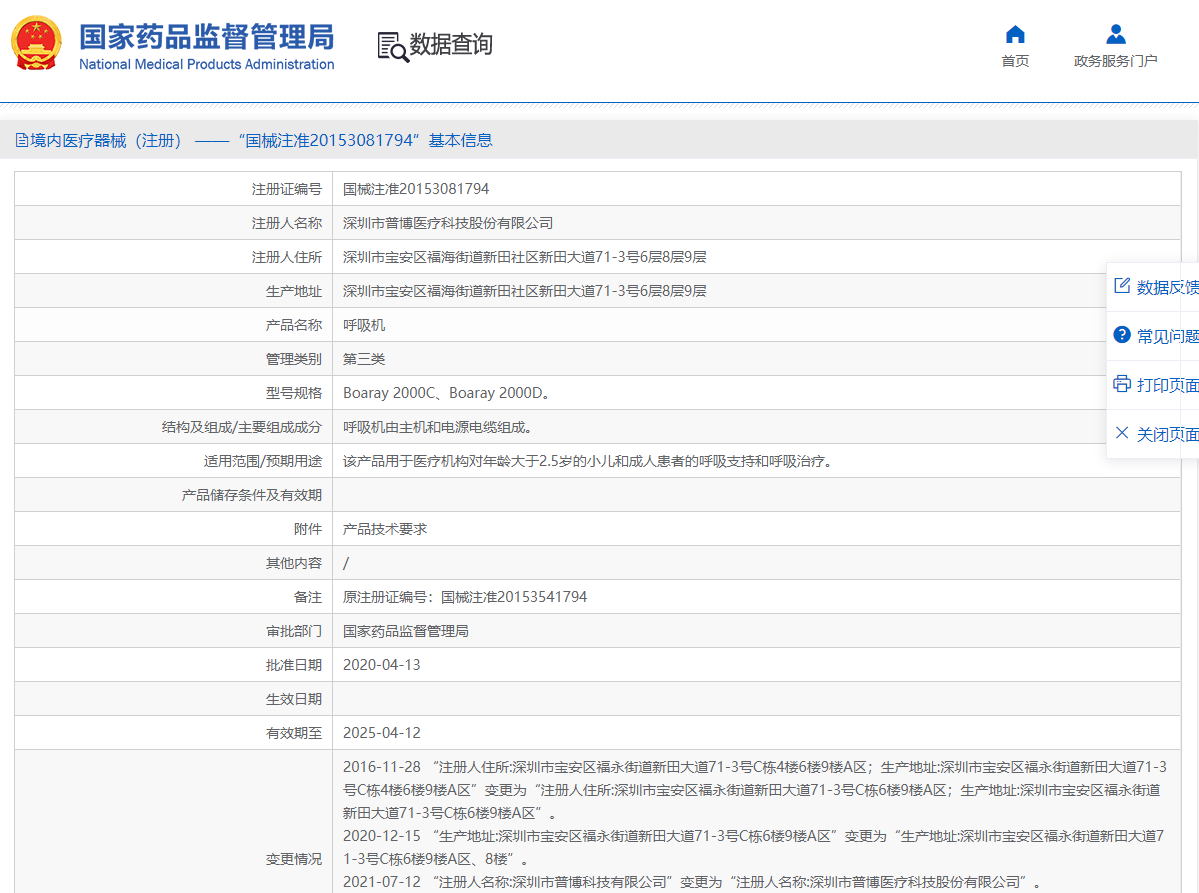
Task: Click 结构及组成/主要组成成分 label
Action: [x=242, y=427]
